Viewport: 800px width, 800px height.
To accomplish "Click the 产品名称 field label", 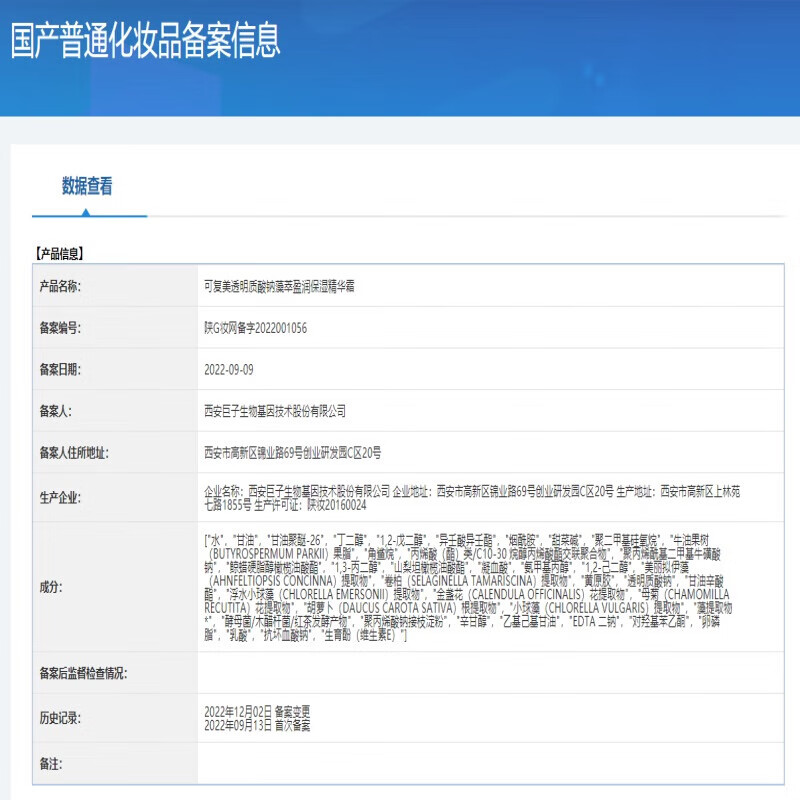I will (60, 285).
